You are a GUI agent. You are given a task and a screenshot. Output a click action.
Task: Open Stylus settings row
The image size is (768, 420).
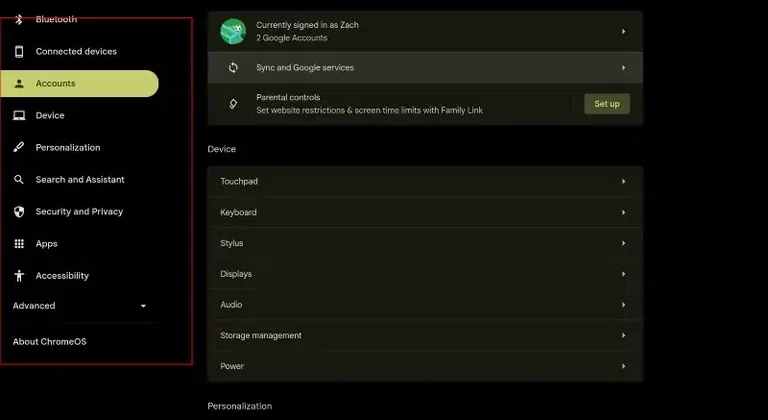425,243
